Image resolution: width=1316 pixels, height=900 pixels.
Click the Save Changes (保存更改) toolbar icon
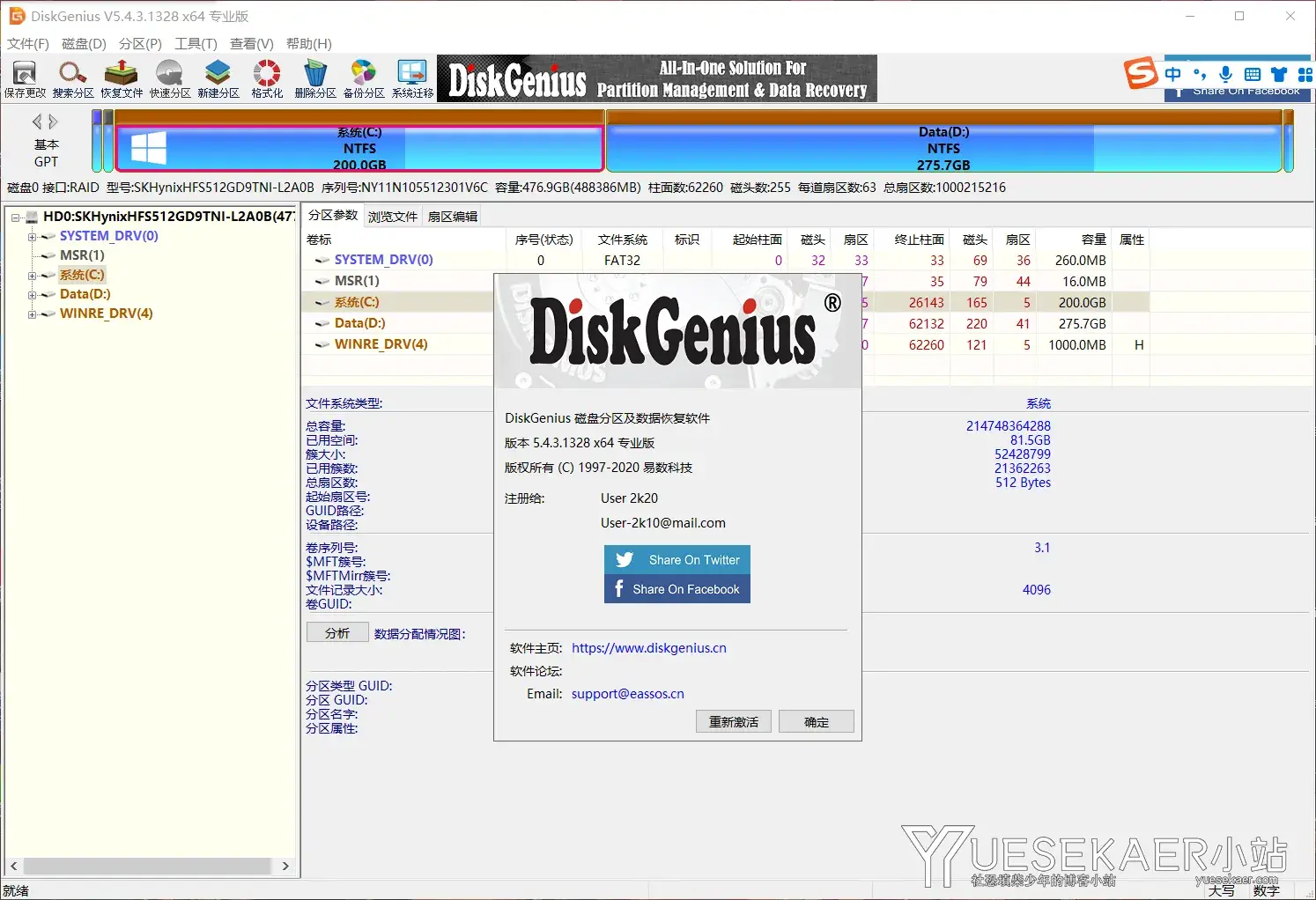pos(25,78)
